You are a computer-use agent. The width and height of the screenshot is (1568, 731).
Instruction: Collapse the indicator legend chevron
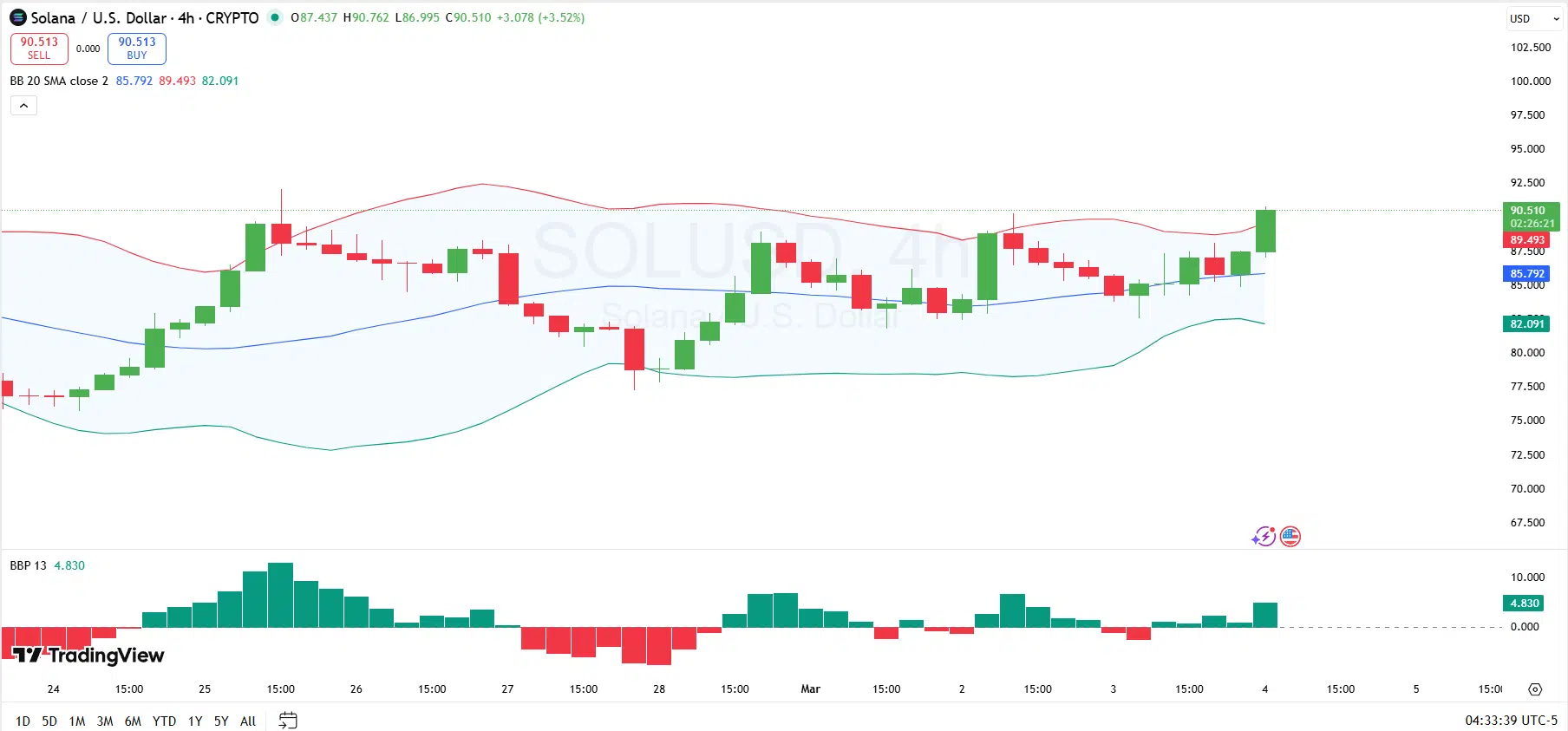click(x=23, y=106)
